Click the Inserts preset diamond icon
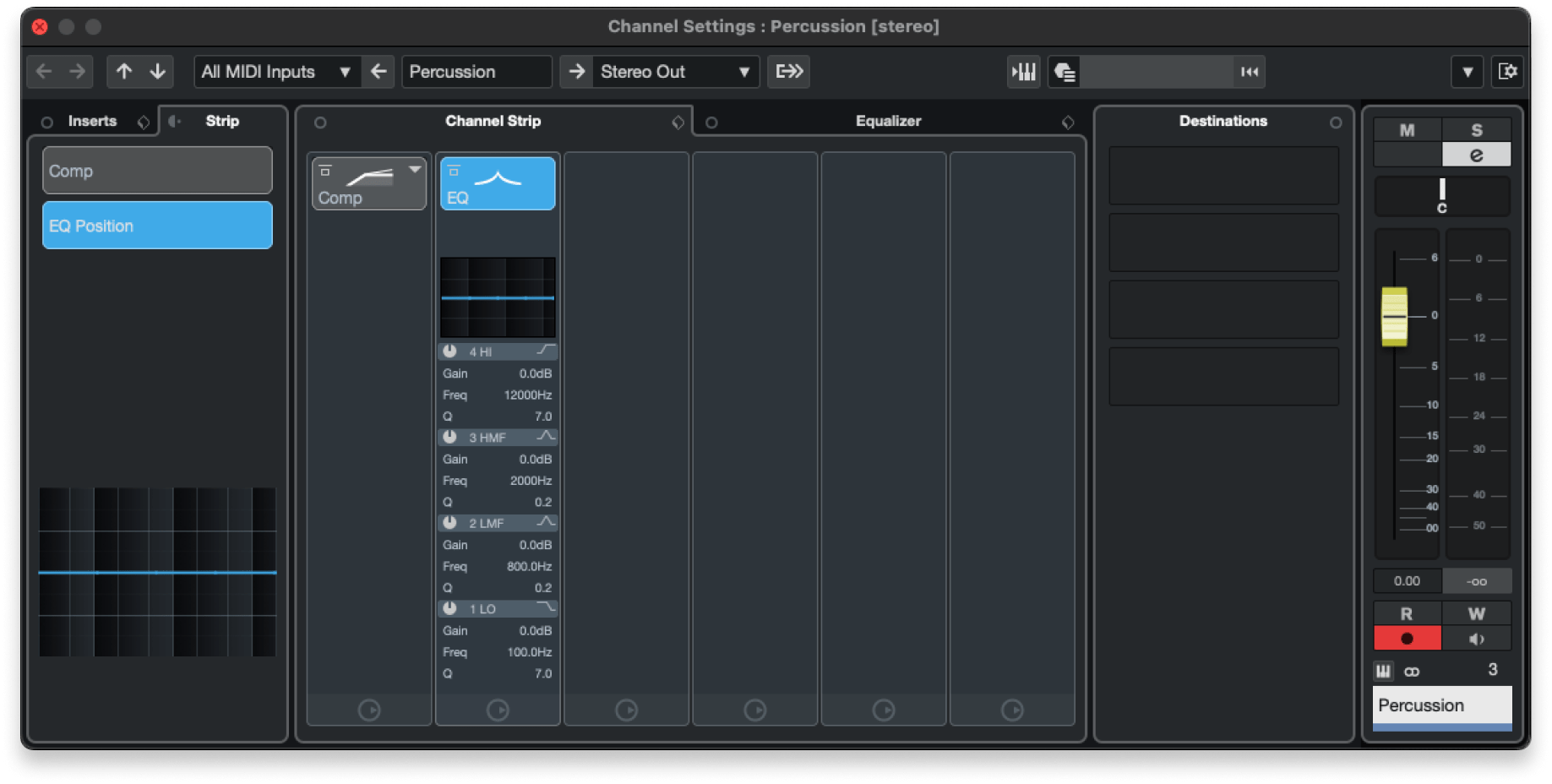Screen dimensions: 1552x784 pyautogui.click(x=144, y=122)
